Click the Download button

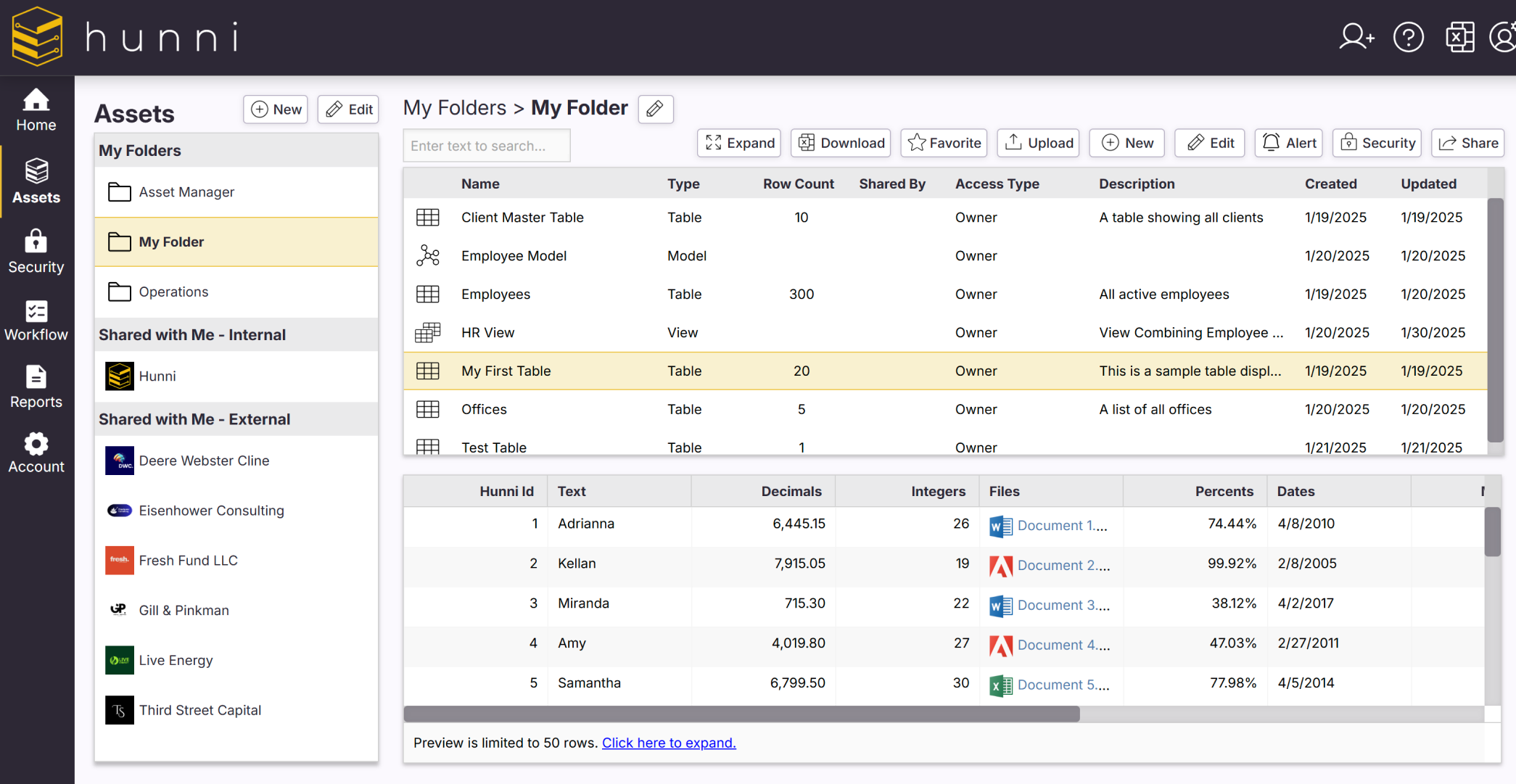(x=842, y=143)
